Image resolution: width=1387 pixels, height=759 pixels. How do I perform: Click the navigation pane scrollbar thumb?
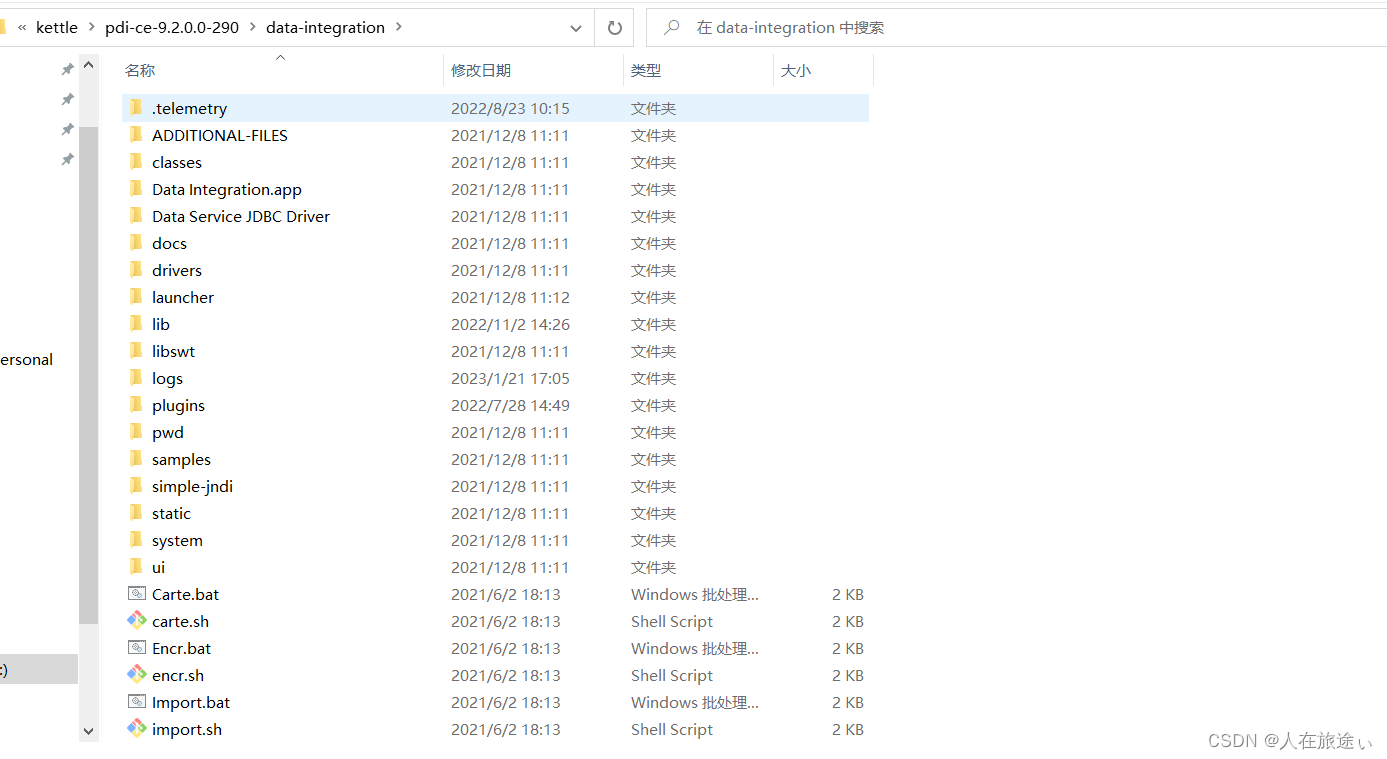pos(89,375)
